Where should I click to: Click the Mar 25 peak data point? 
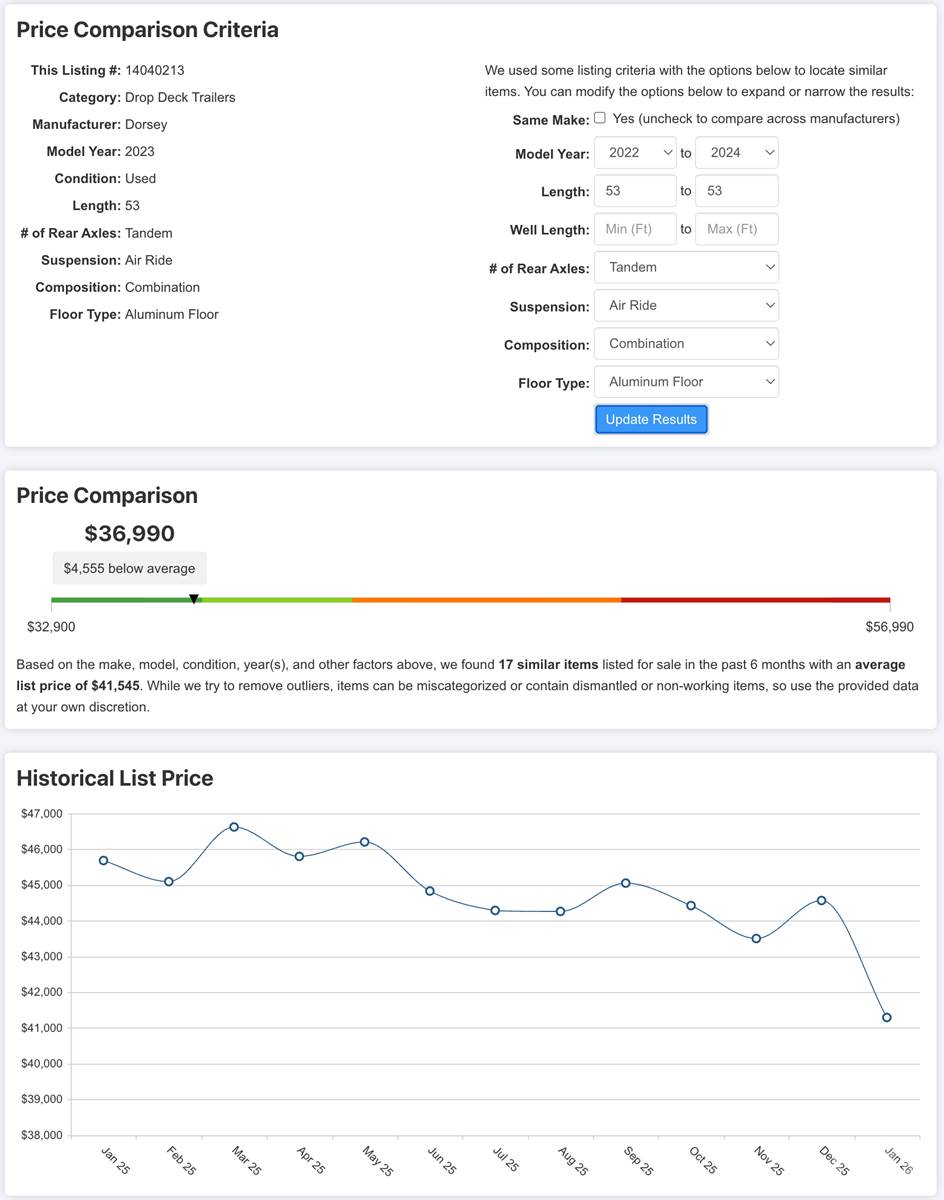pyautogui.click(x=234, y=827)
